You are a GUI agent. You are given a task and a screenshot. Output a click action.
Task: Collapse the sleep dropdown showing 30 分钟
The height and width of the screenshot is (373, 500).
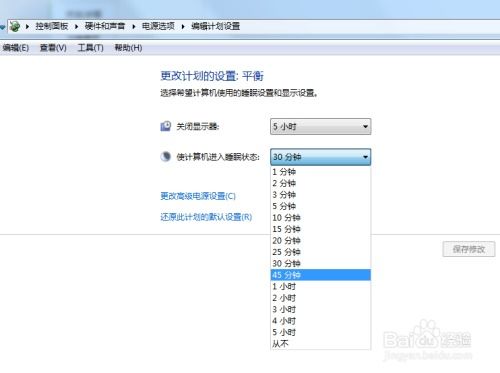[x=320, y=157]
